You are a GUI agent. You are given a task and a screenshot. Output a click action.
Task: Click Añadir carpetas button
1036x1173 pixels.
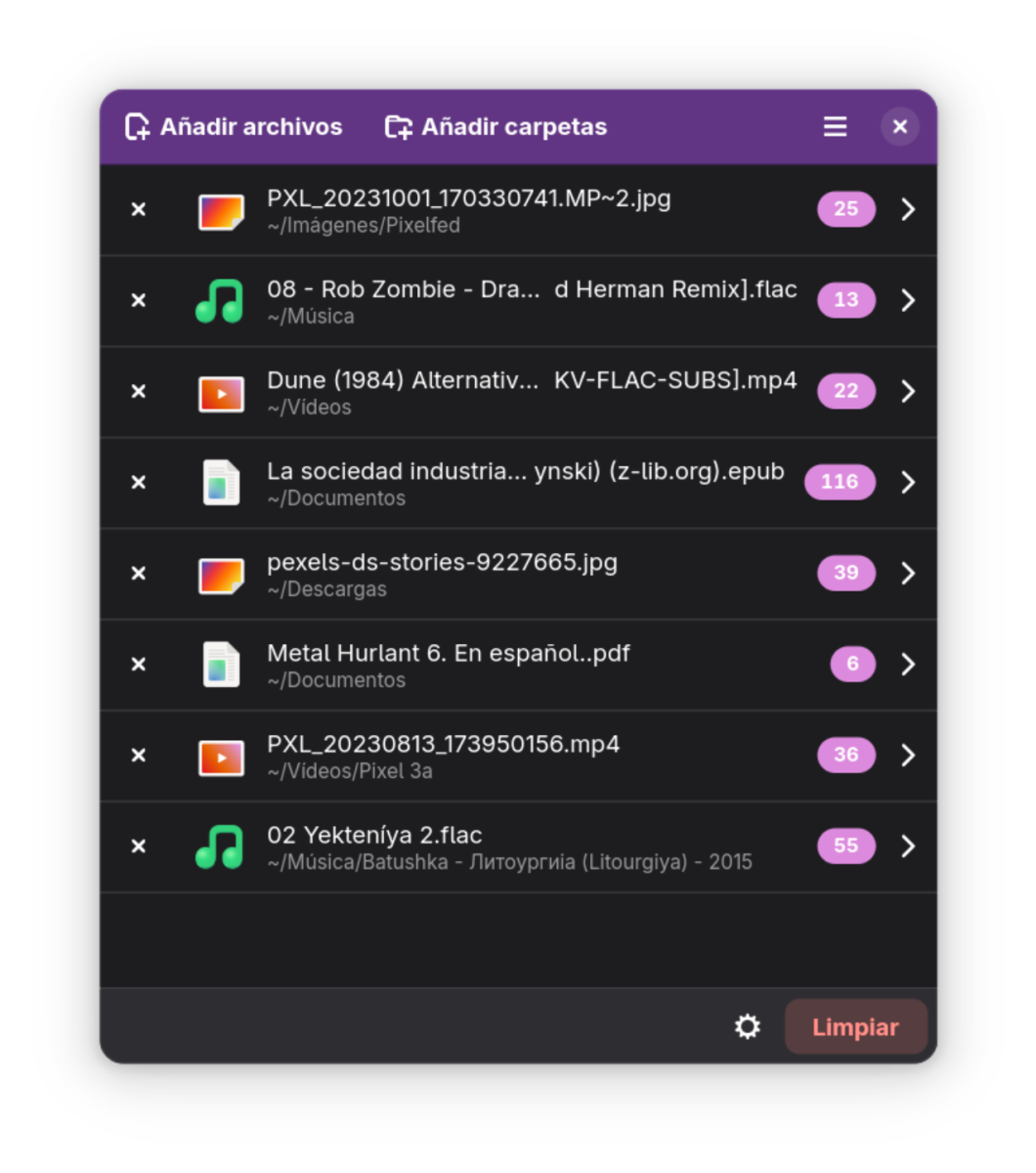[496, 127]
